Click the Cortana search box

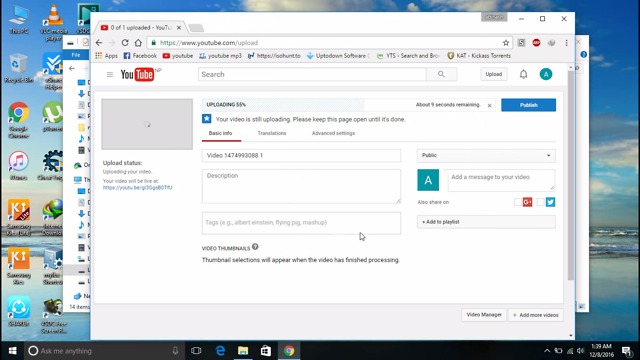coord(104,351)
